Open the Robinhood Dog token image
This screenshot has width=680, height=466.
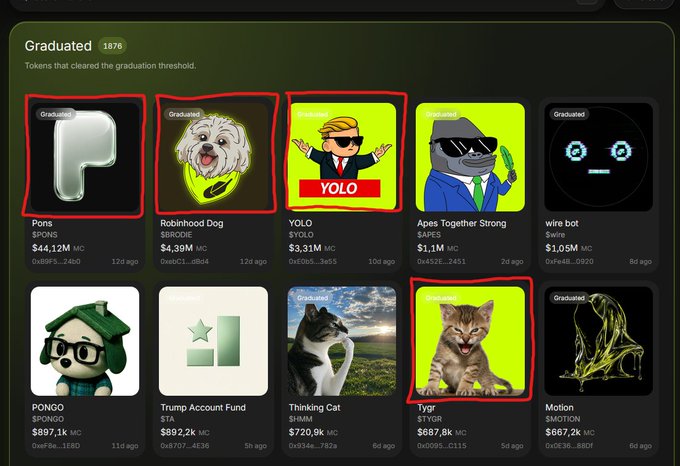point(213,157)
